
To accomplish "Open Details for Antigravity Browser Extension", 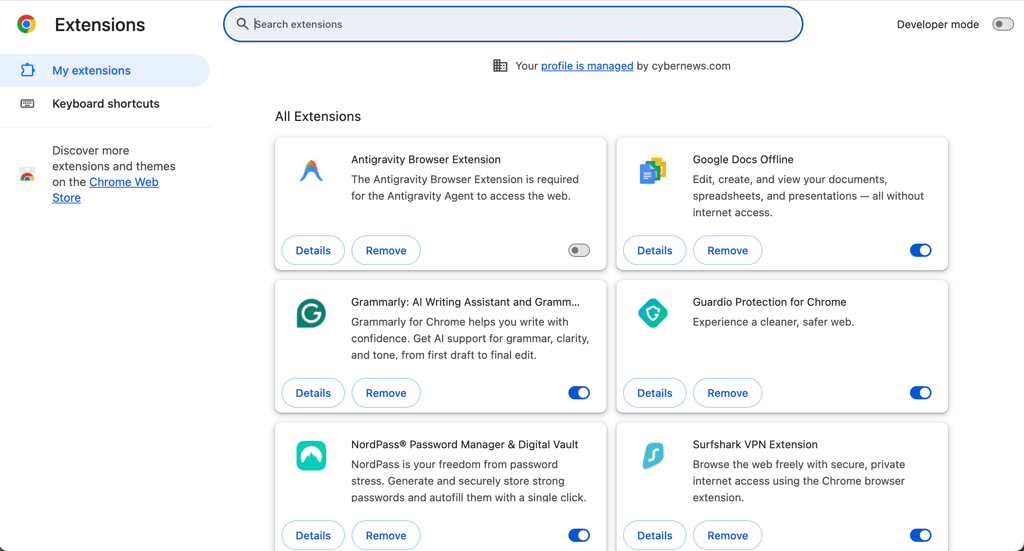I will 313,250.
